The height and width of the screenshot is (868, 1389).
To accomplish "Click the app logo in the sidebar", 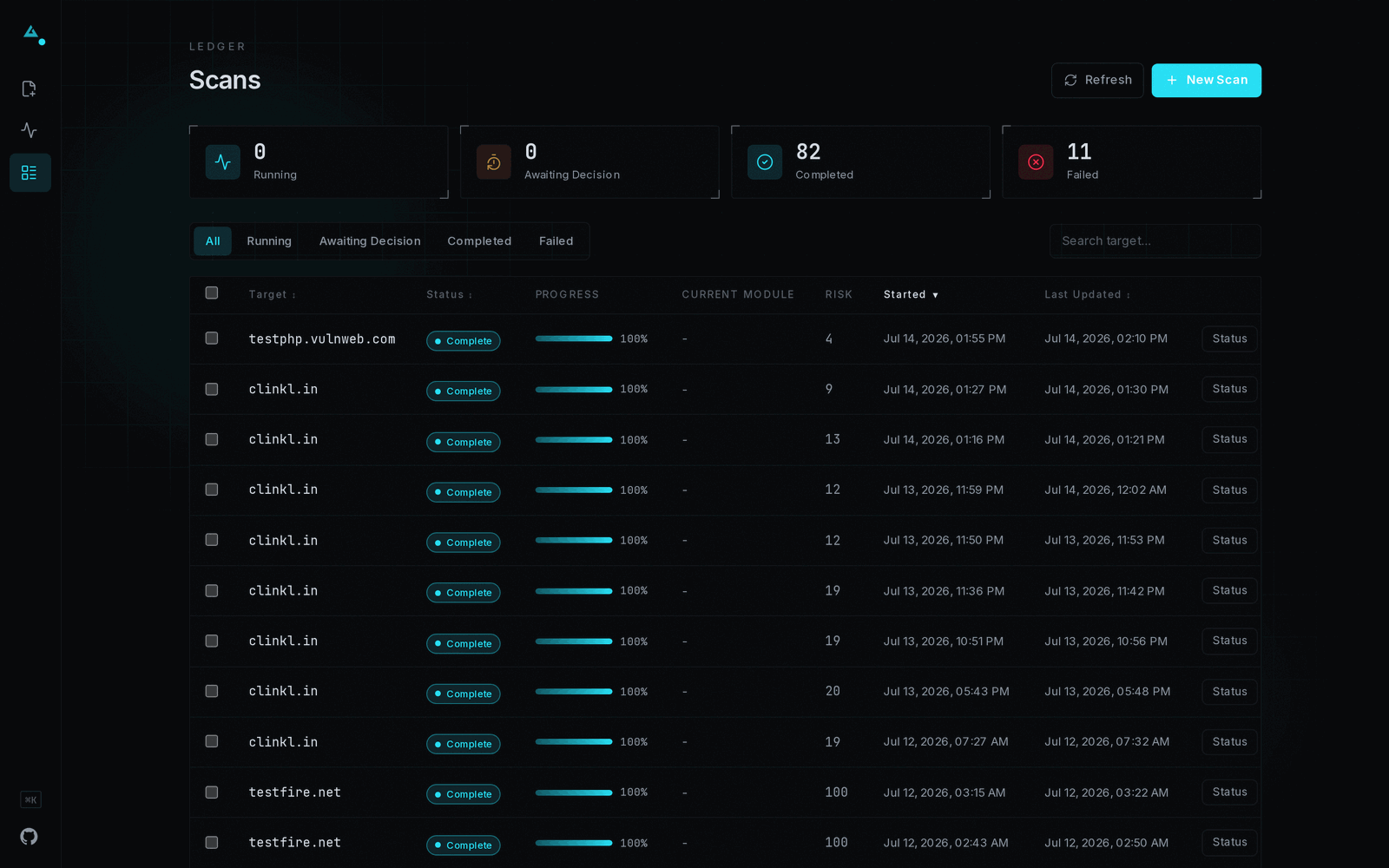I will coord(33,35).
